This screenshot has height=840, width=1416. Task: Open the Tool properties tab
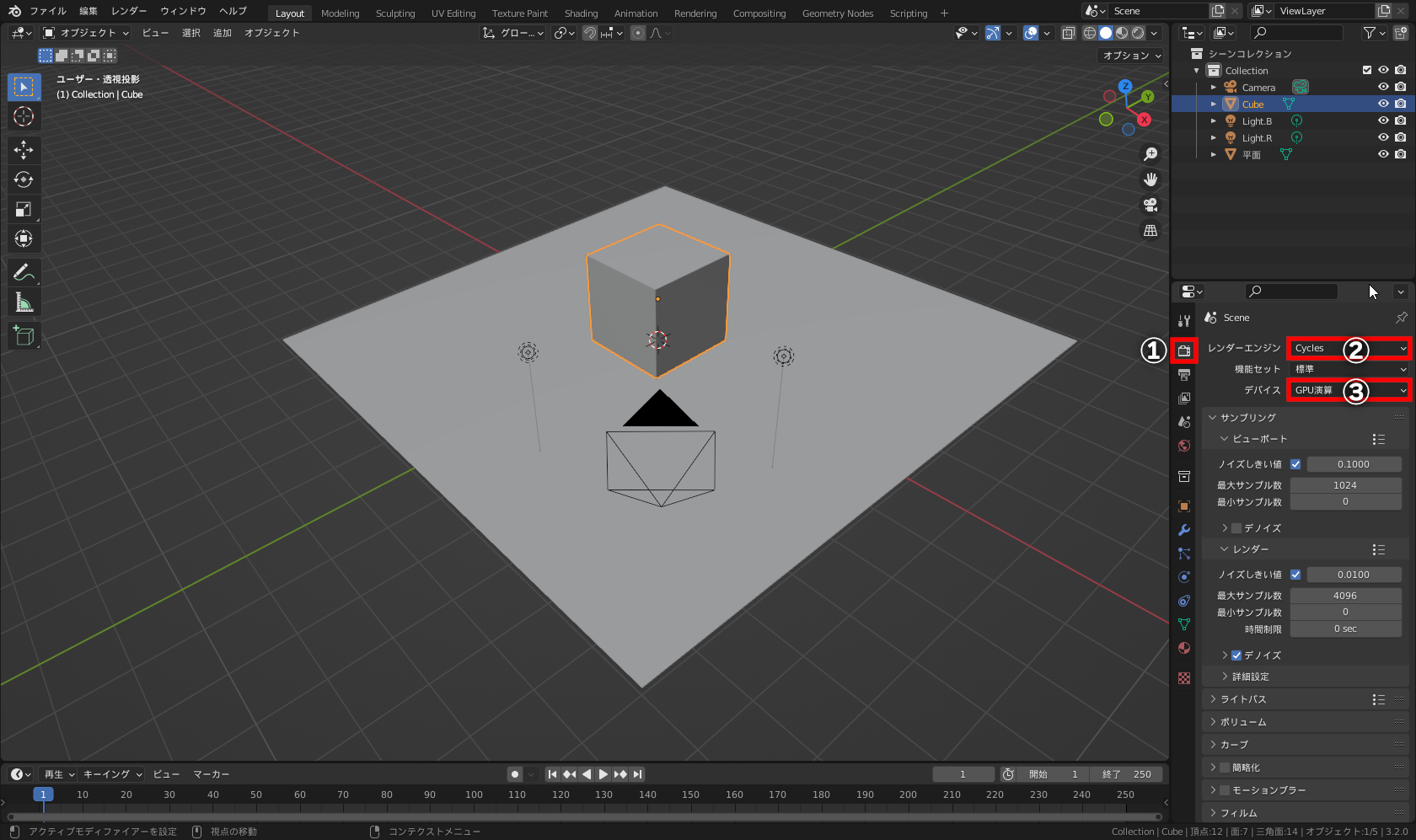click(1184, 320)
